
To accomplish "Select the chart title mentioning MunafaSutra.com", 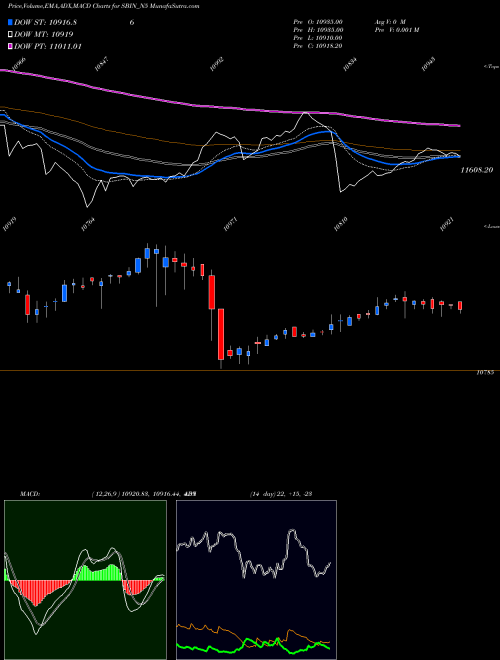I will [104, 6].
